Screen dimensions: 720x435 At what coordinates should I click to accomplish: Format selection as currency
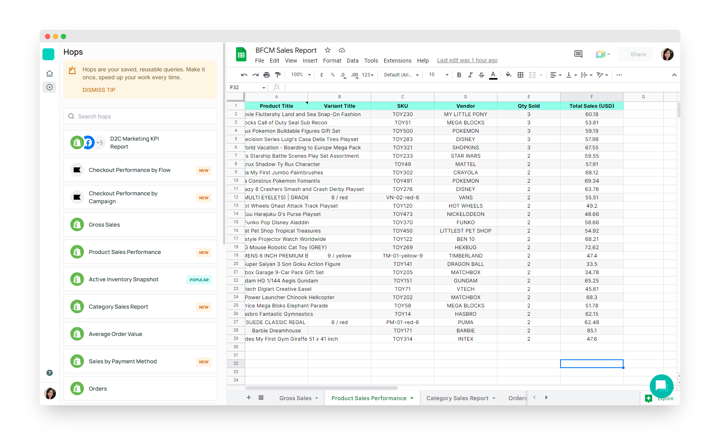click(x=322, y=75)
